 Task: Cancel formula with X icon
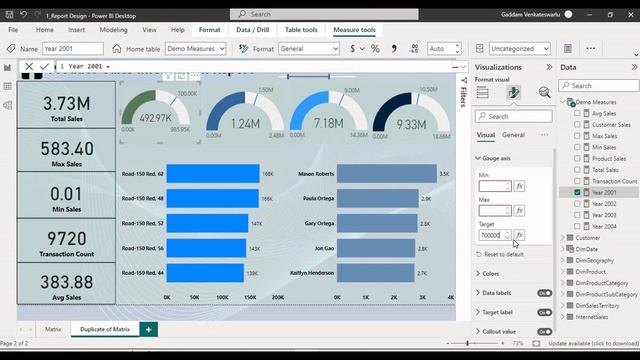pyautogui.click(x=29, y=66)
